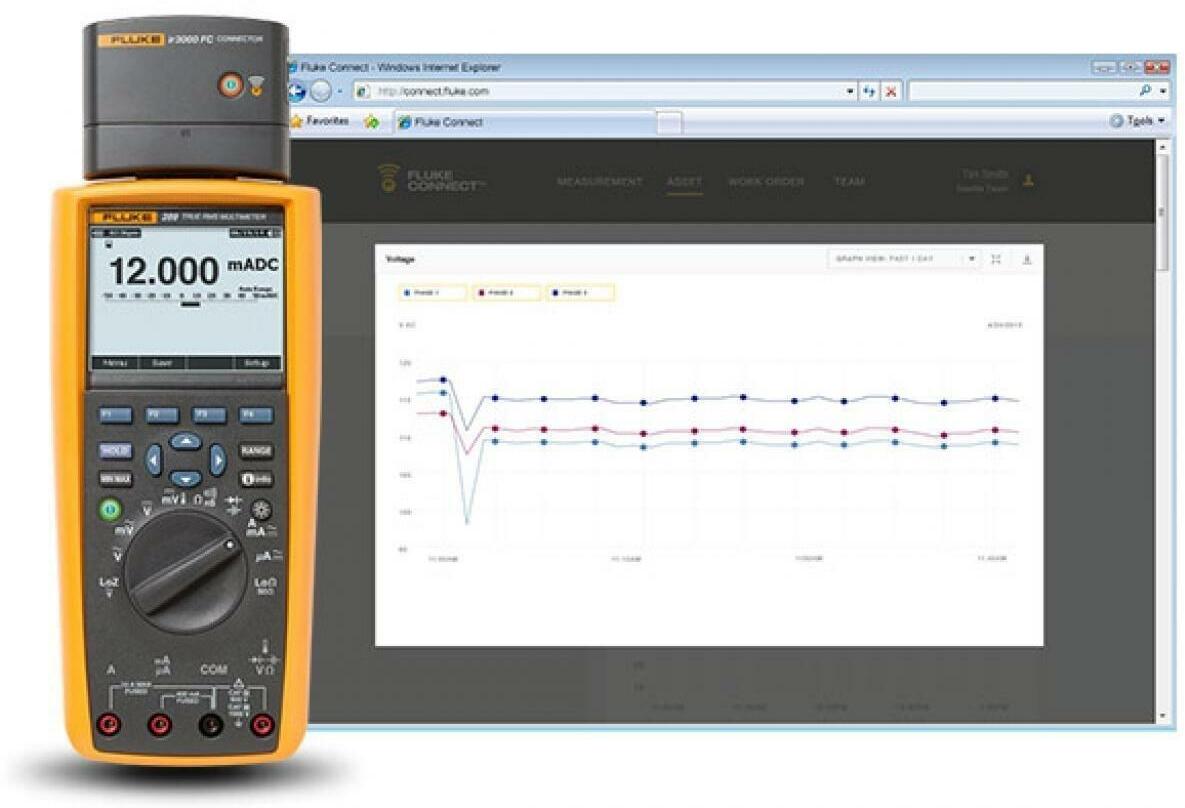The height and width of the screenshot is (808, 1185).
Task: Click the A input jack on multimeter
Action: (110, 726)
